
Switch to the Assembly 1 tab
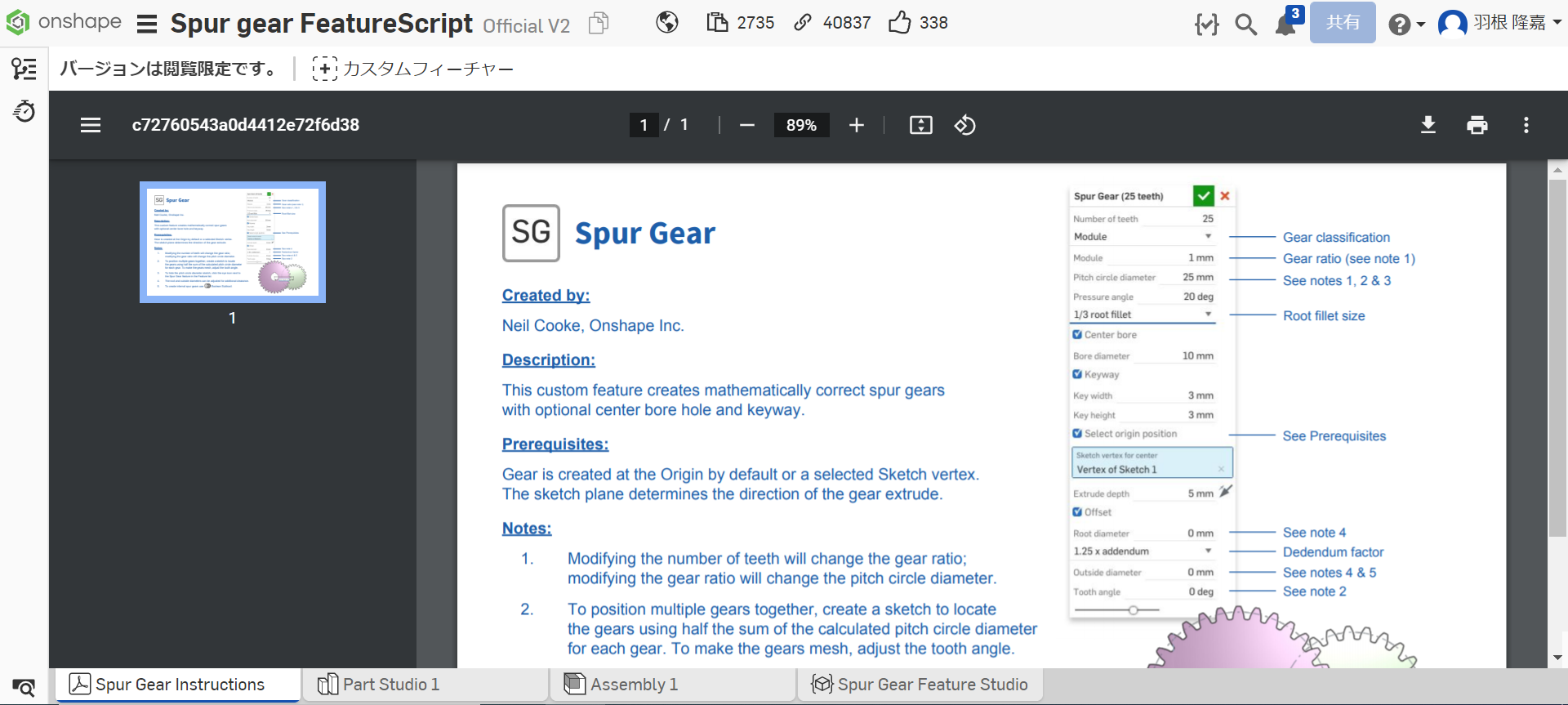point(673,684)
